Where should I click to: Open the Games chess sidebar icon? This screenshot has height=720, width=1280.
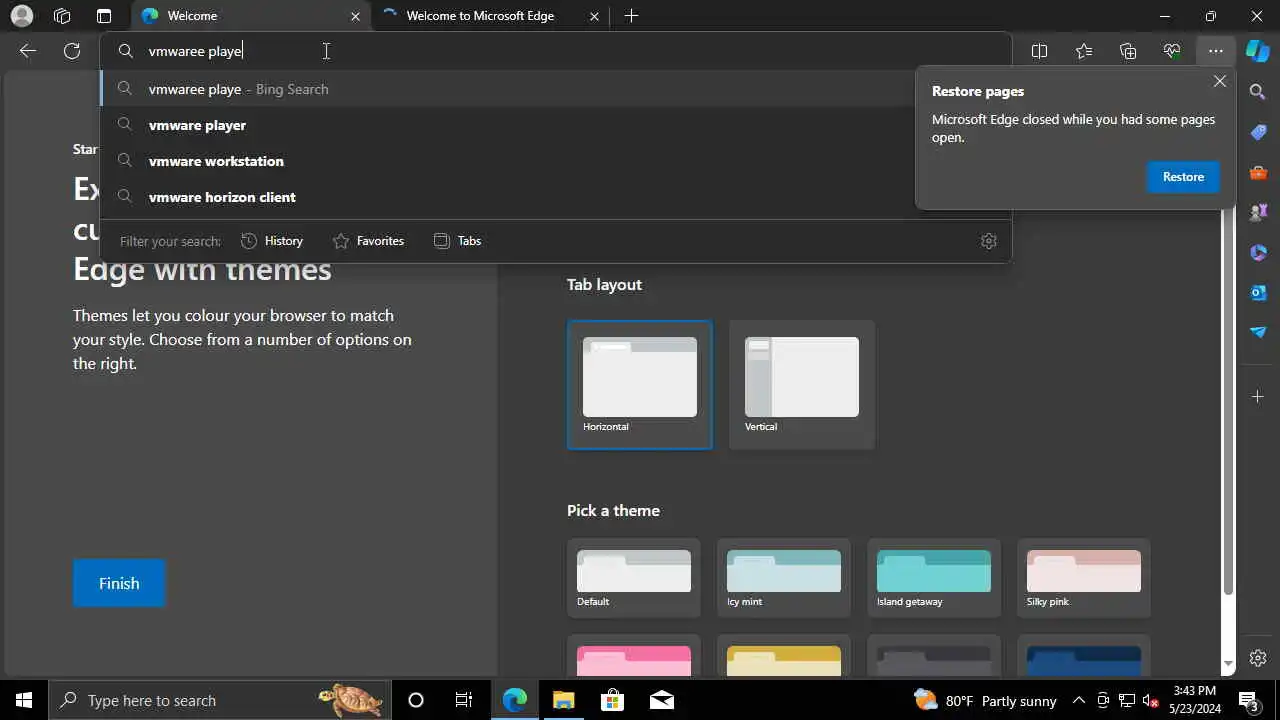point(1258,212)
